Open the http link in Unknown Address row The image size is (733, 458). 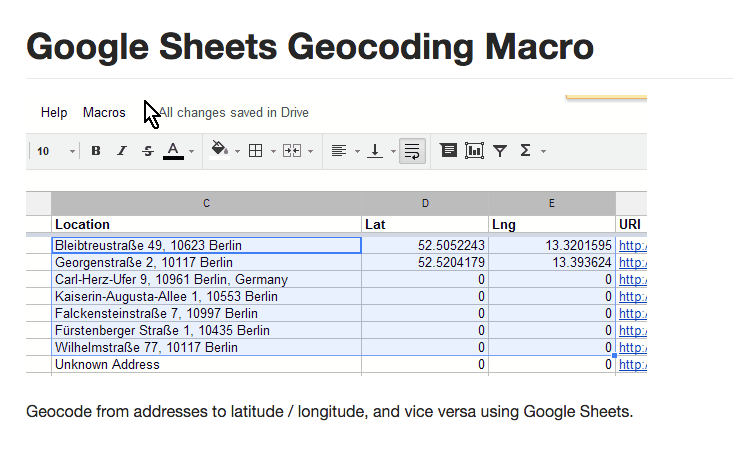click(632, 365)
